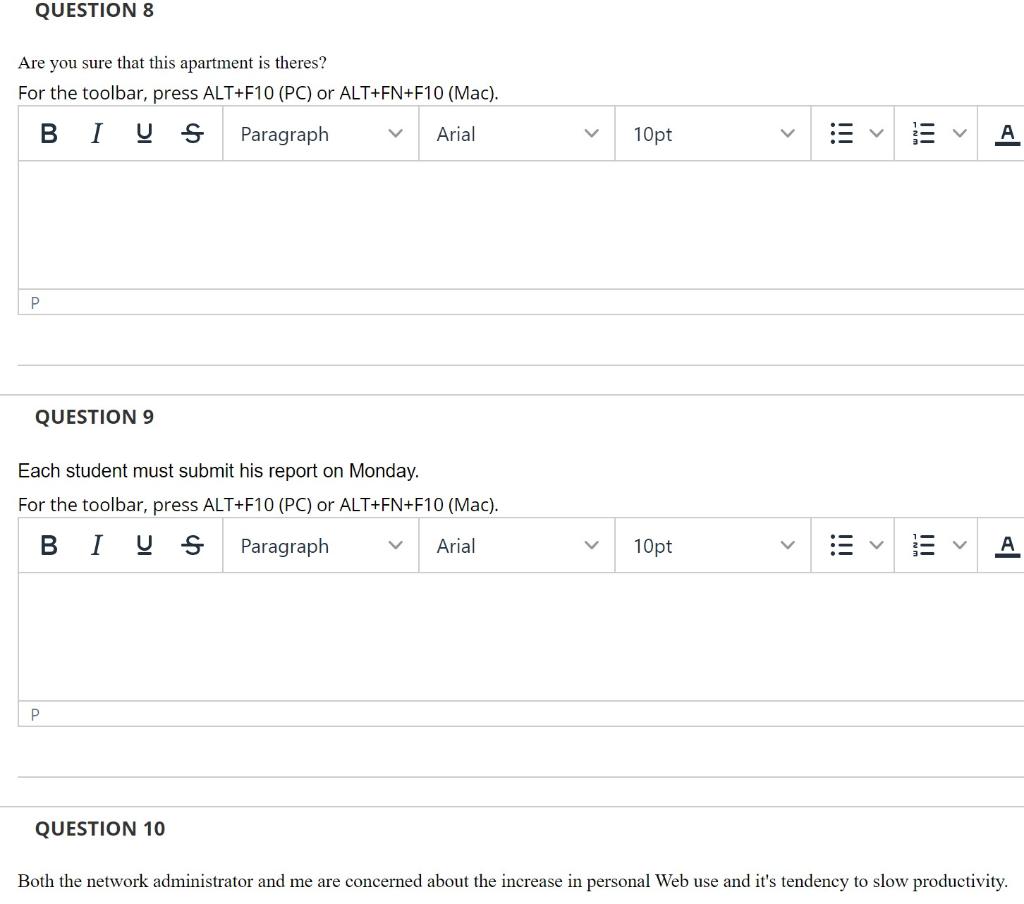
Task: Open Paragraph format dropdown in Question 9
Action: pos(321,545)
